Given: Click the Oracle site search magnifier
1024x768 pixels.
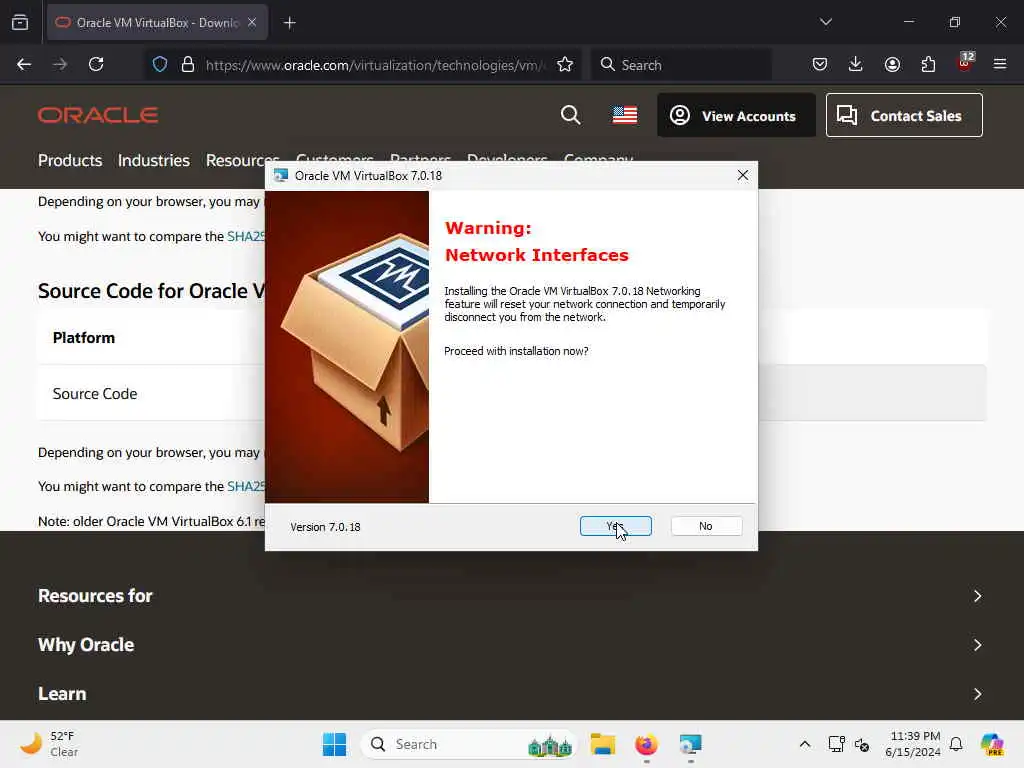Looking at the screenshot, I should tap(570, 115).
